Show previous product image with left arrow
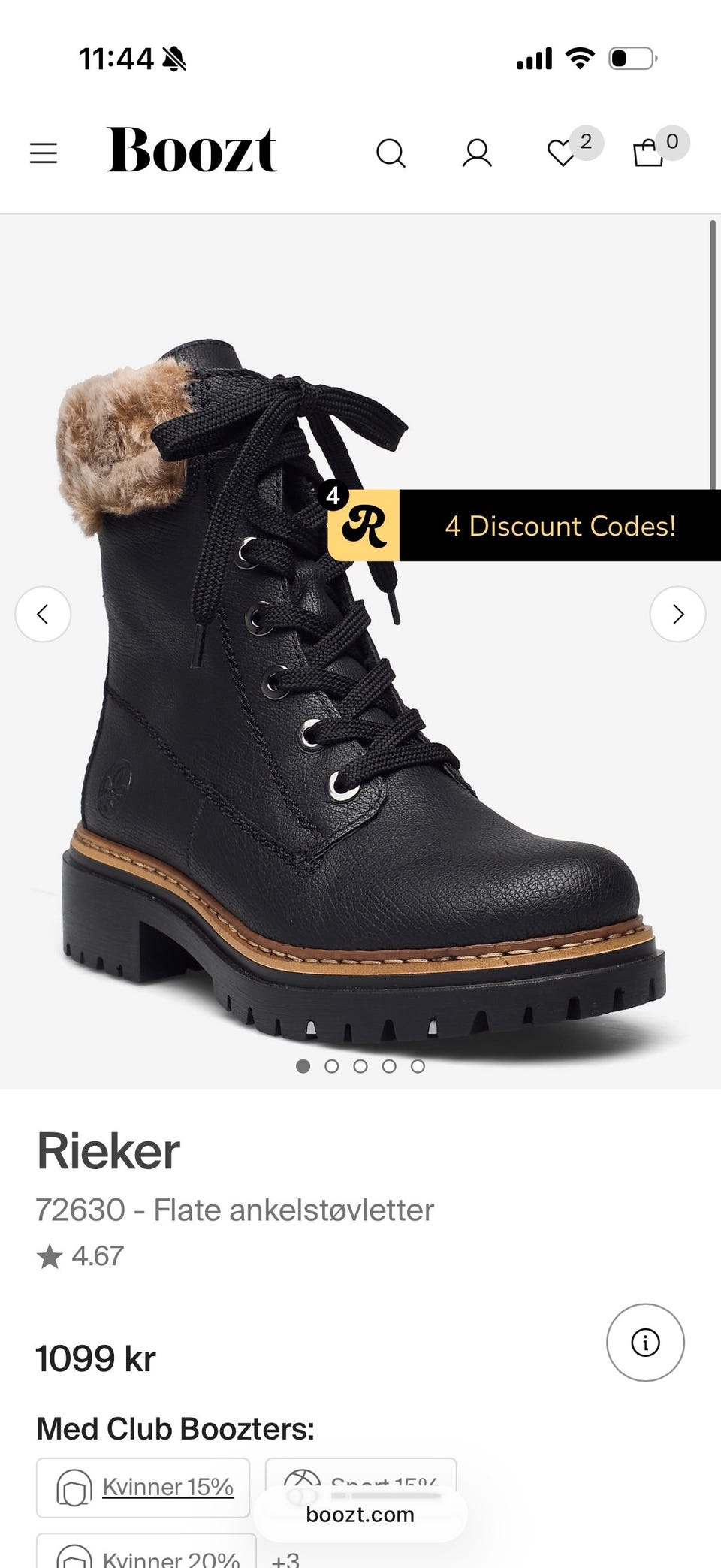 coord(43,614)
